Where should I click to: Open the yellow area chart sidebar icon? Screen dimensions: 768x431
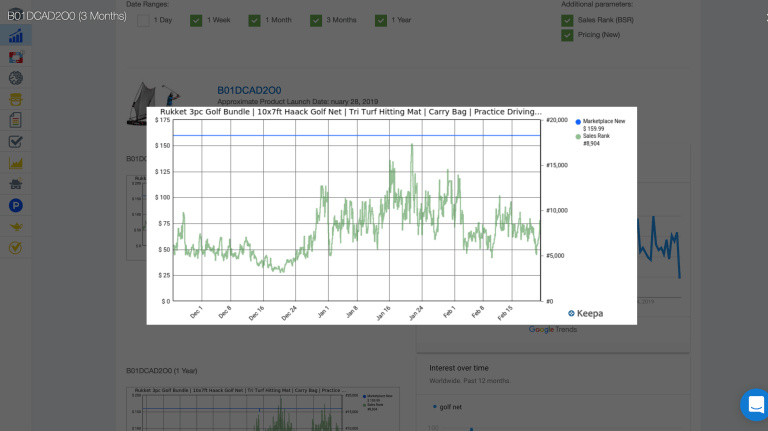point(16,163)
